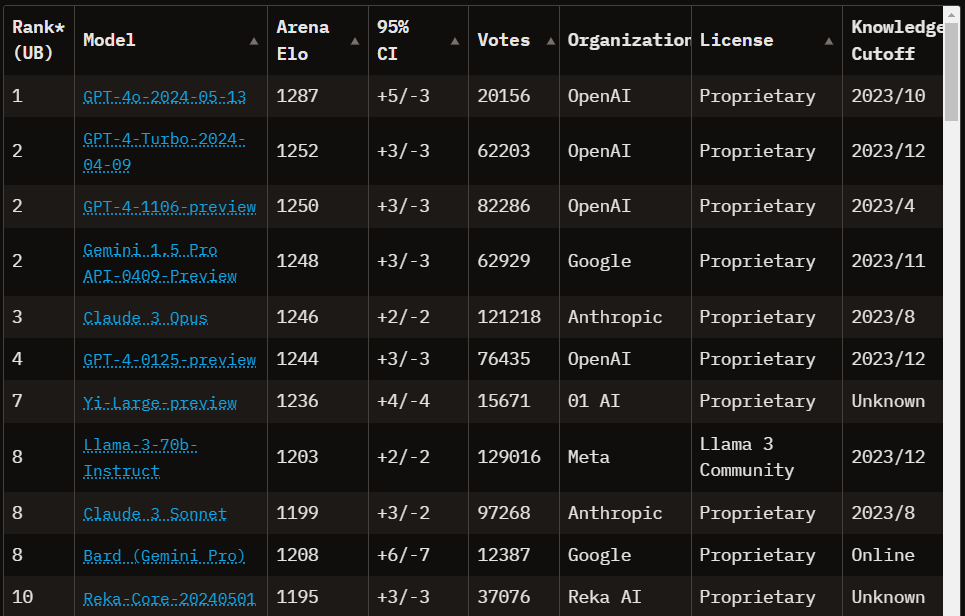Image resolution: width=965 pixels, height=616 pixels.
Task: Click the Organization column header
Action: click(627, 41)
